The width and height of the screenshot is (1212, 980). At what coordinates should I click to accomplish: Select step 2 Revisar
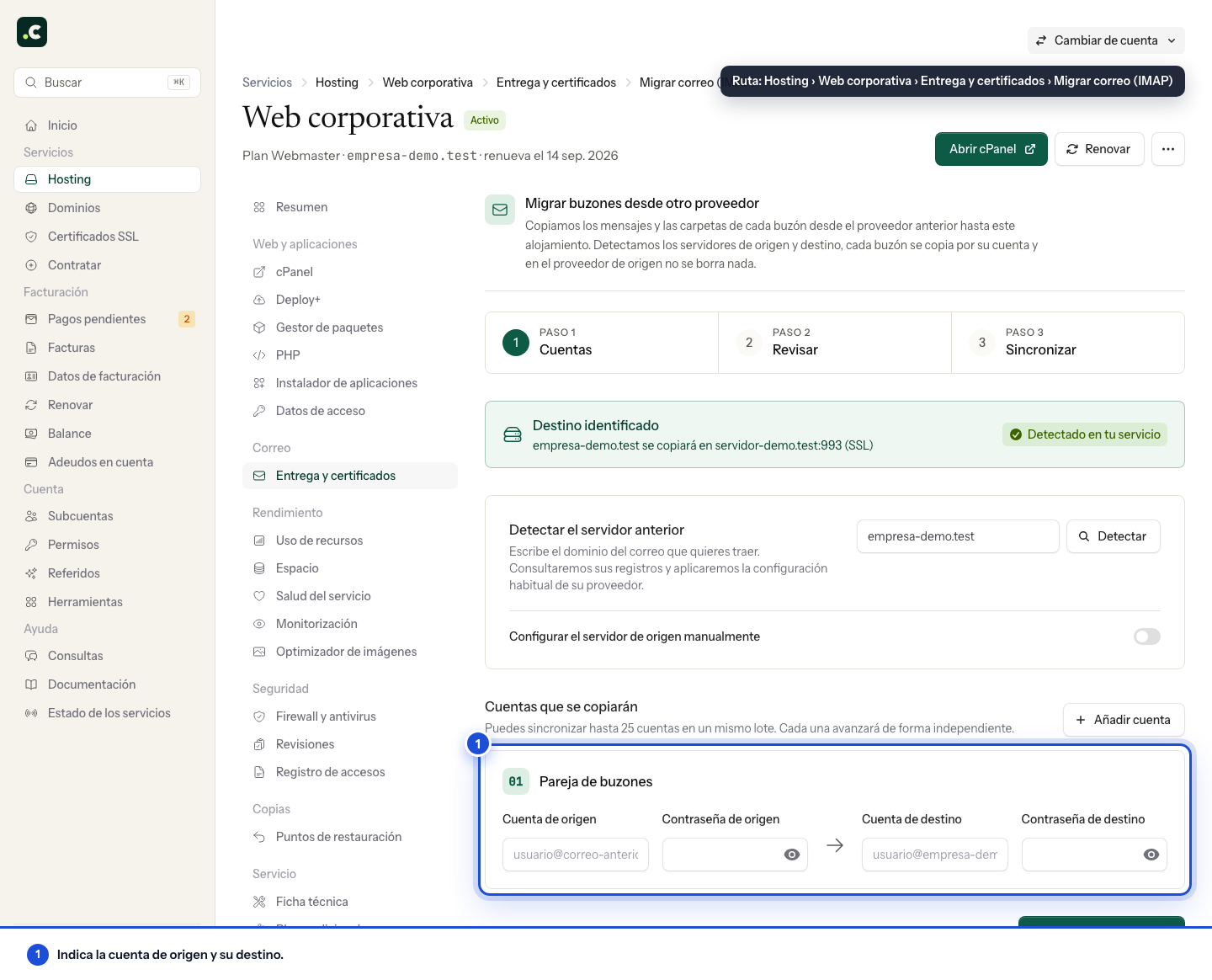(835, 343)
